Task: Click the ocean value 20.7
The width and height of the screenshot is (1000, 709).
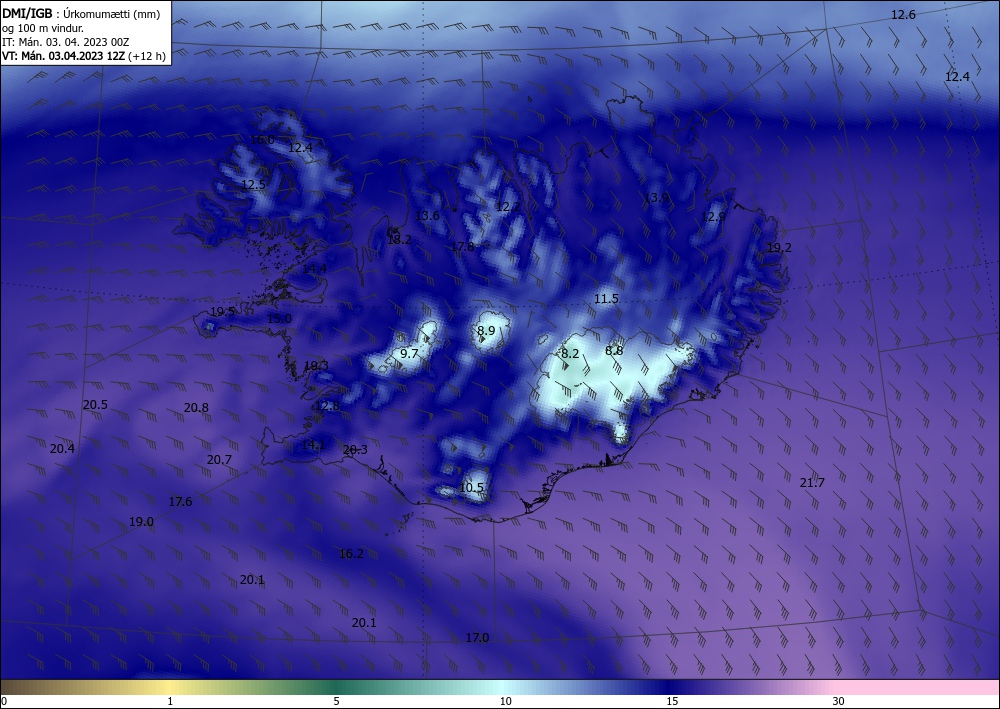Action: point(219,460)
